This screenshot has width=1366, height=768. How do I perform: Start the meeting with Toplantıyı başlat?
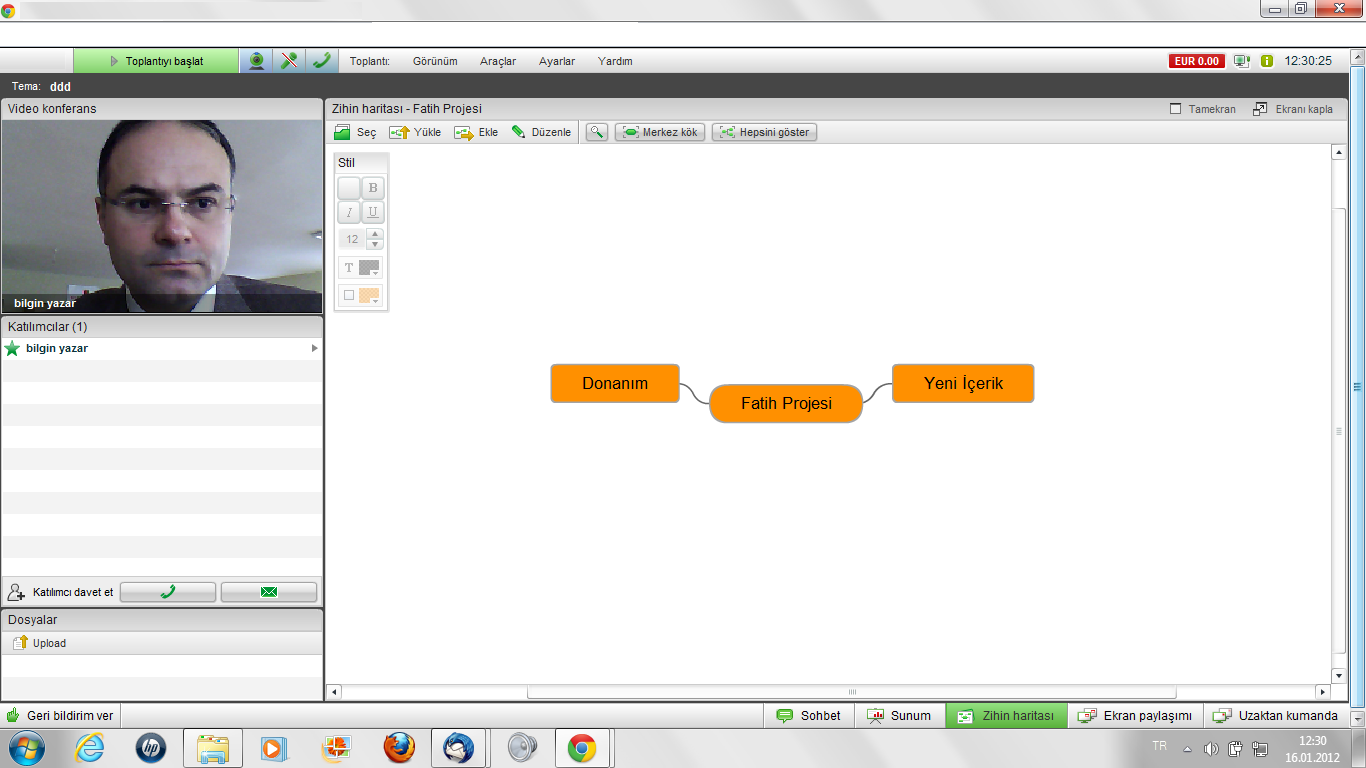[156, 61]
